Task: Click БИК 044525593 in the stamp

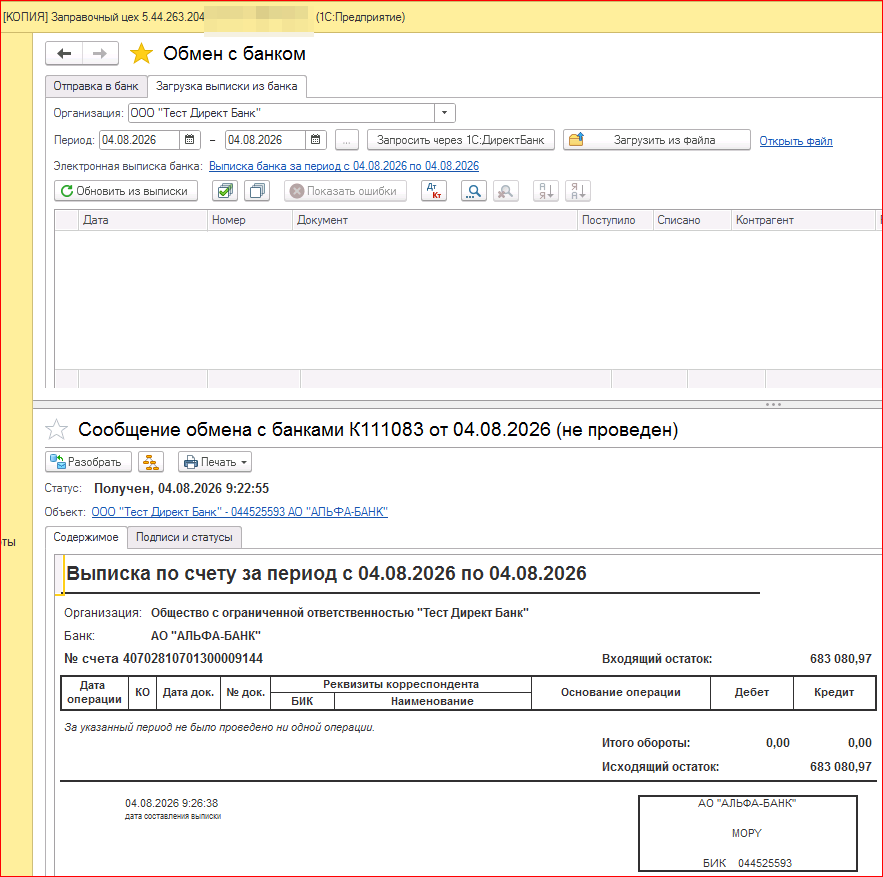Action: (x=747, y=863)
